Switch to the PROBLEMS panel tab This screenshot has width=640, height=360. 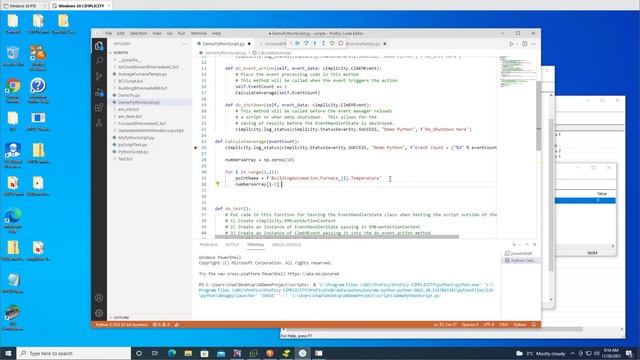coord(209,244)
